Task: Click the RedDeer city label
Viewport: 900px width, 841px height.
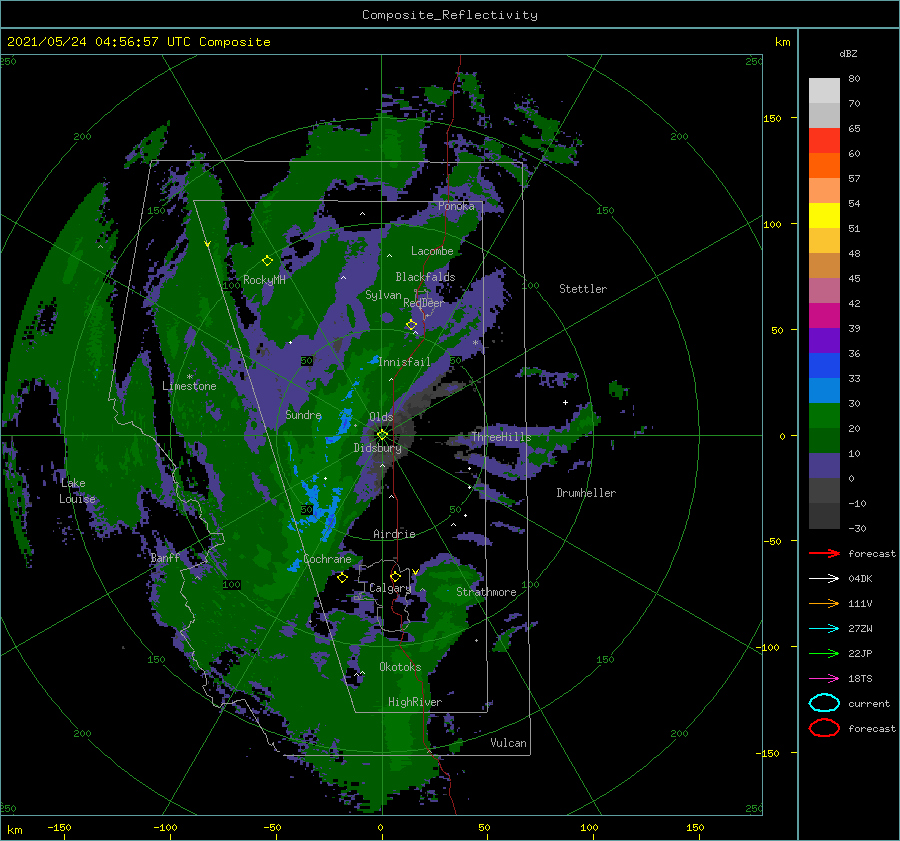Action: tap(424, 303)
